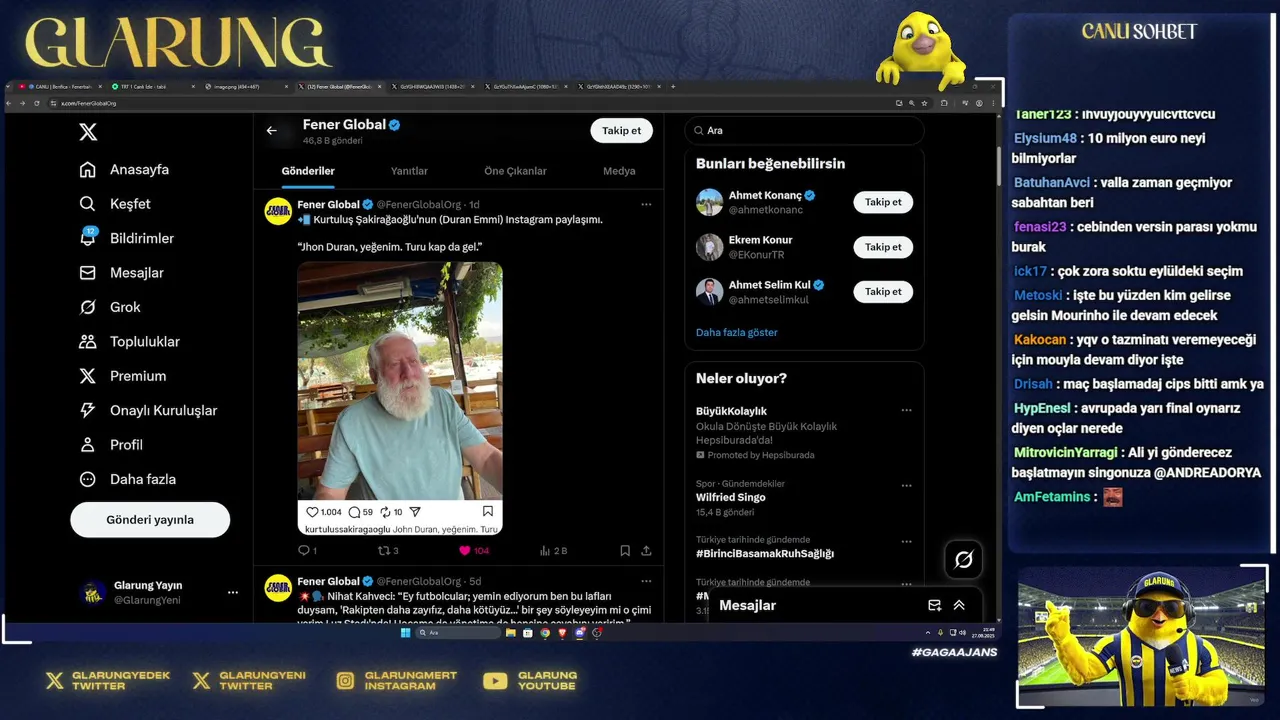Open Keşfet from the sidebar
This screenshot has height=720, width=1280.
pos(115,204)
